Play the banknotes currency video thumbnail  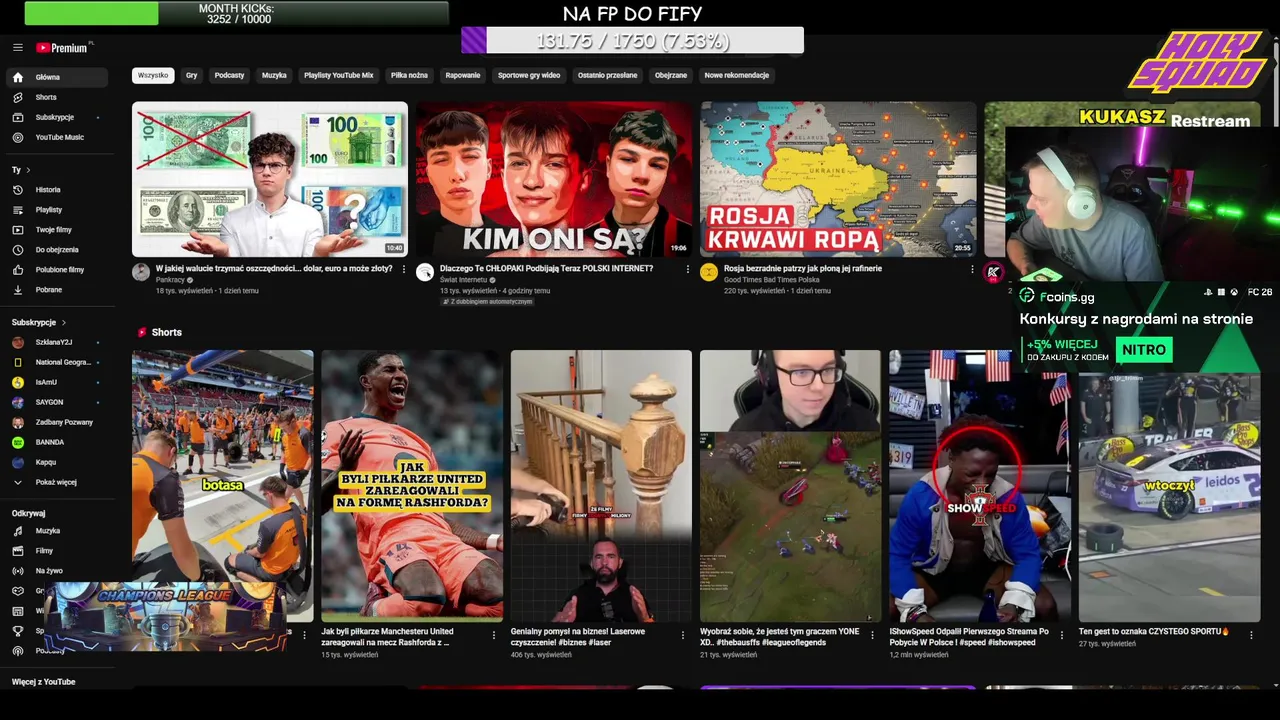point(270,179)
